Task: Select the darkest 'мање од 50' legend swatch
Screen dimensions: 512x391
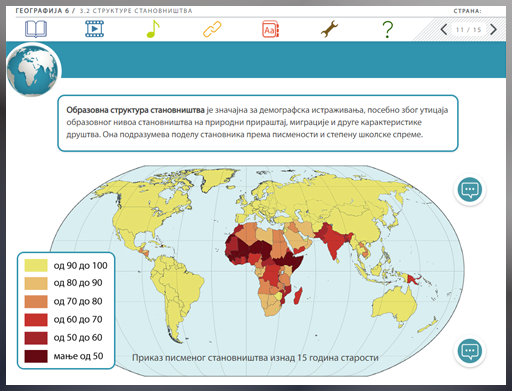Action: pos(36,356)
